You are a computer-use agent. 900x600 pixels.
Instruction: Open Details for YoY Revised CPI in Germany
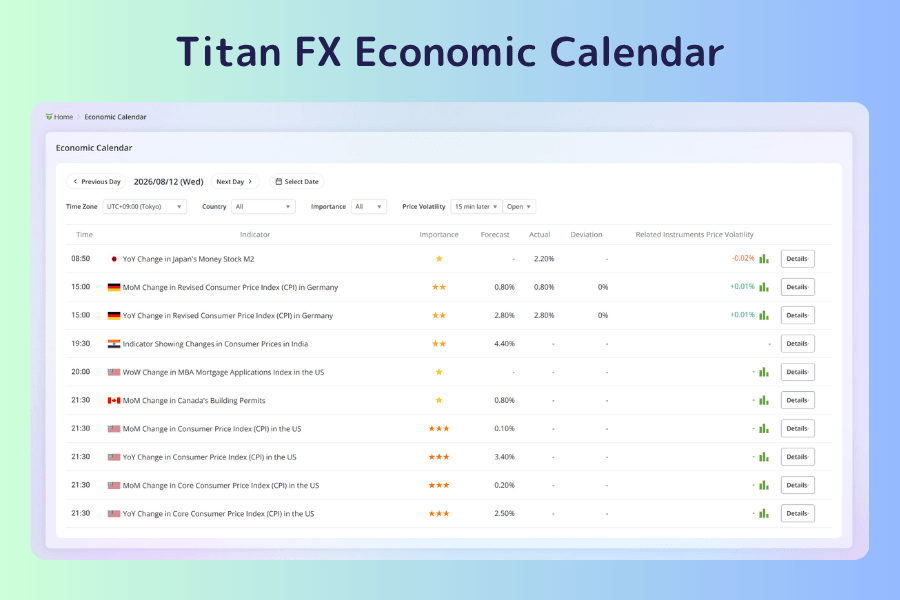point(797,315)
